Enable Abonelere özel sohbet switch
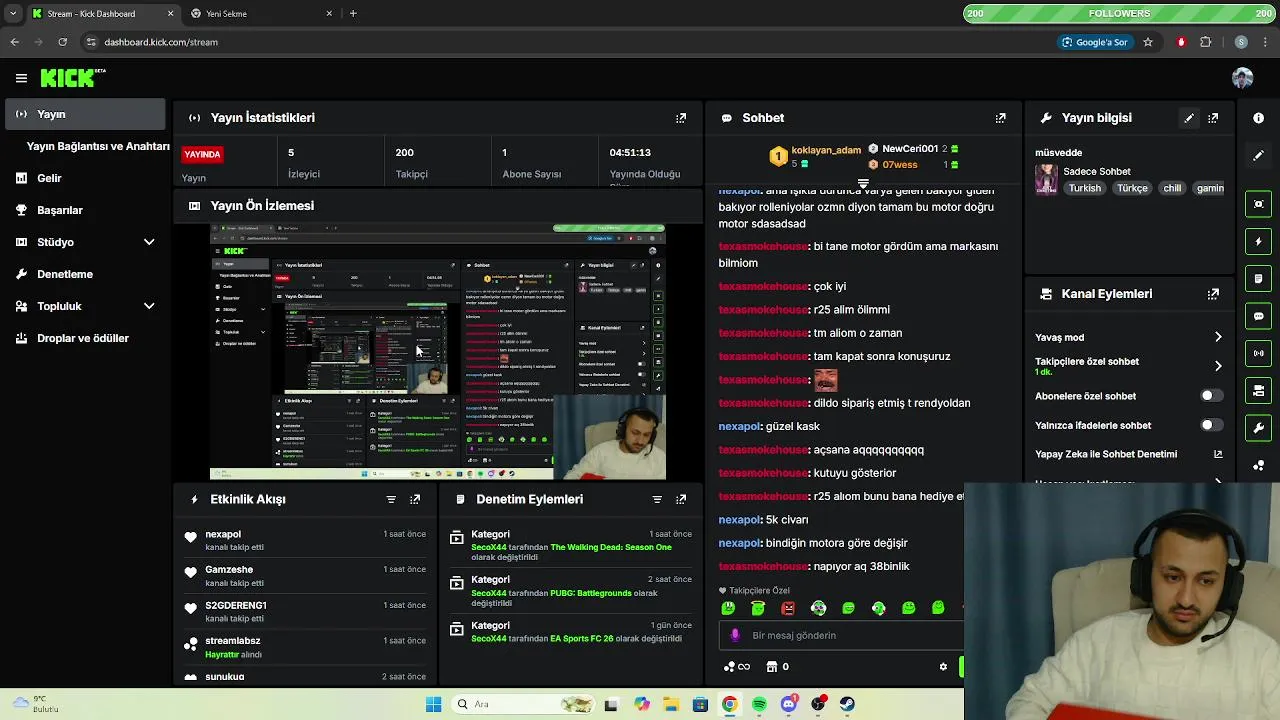Screen dimensions: 1280x720 [1211, 396]
